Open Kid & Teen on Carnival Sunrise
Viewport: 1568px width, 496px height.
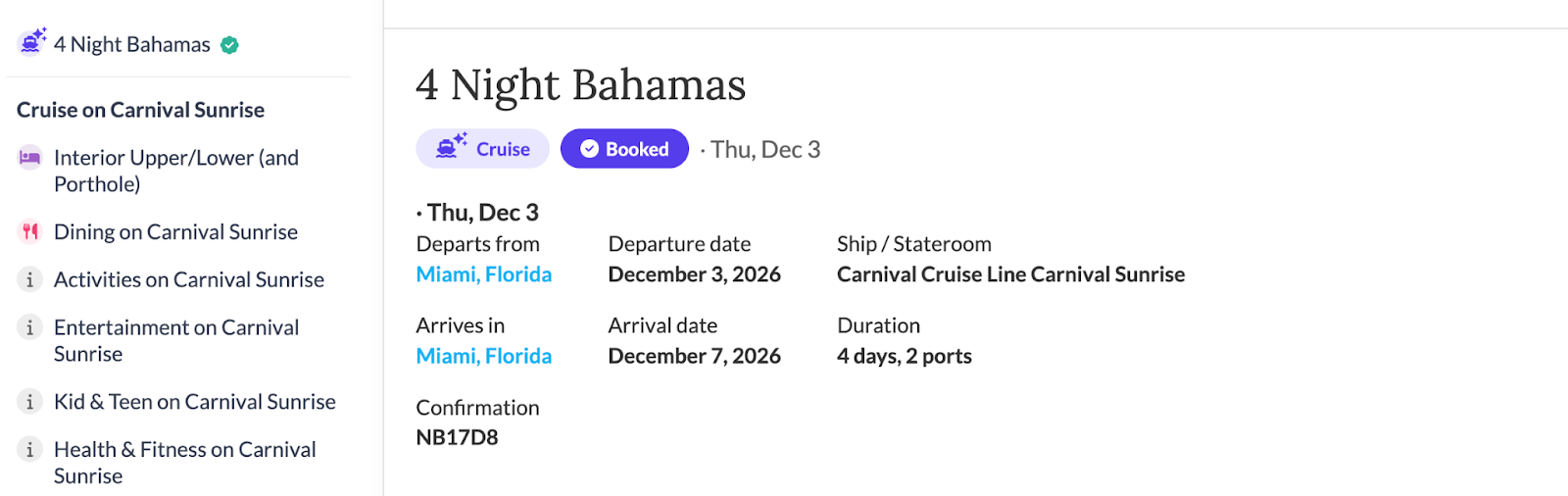[195, 402]
